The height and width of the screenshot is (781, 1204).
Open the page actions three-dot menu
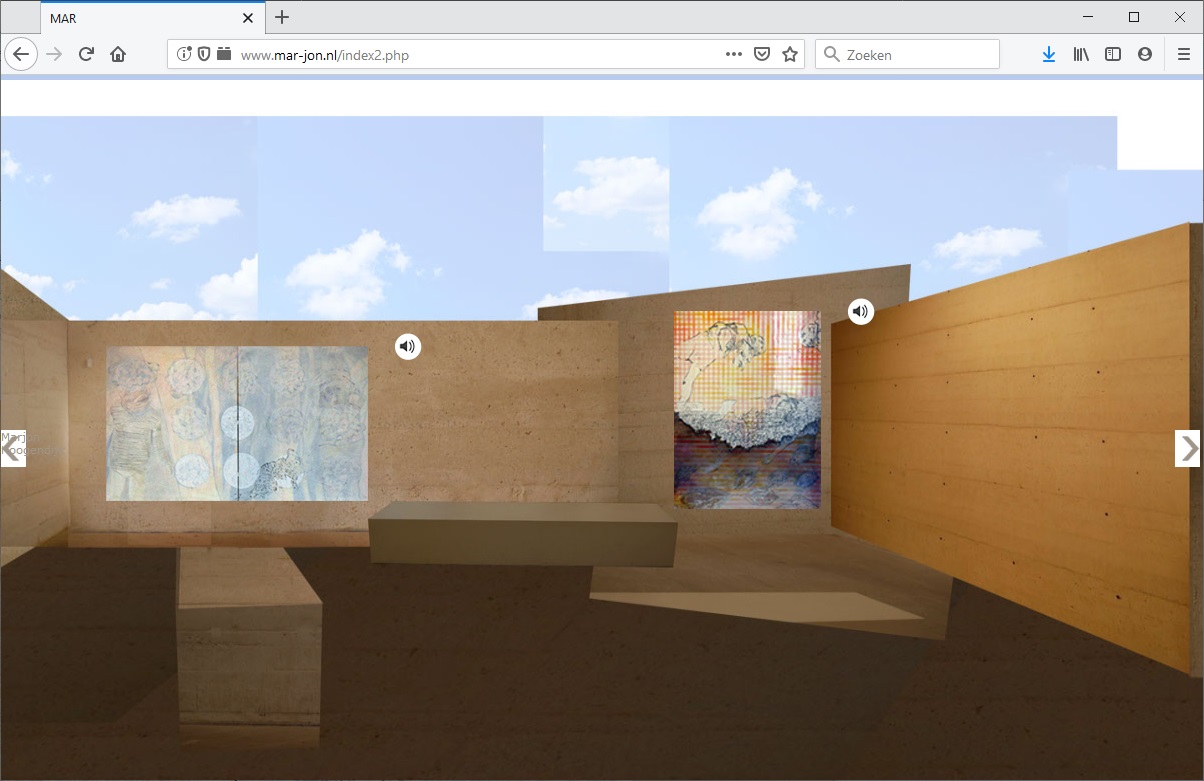point(734,55)
